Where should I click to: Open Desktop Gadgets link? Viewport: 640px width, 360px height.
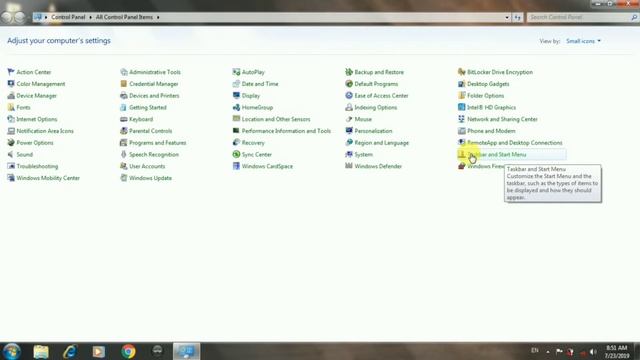coord(488,84)
